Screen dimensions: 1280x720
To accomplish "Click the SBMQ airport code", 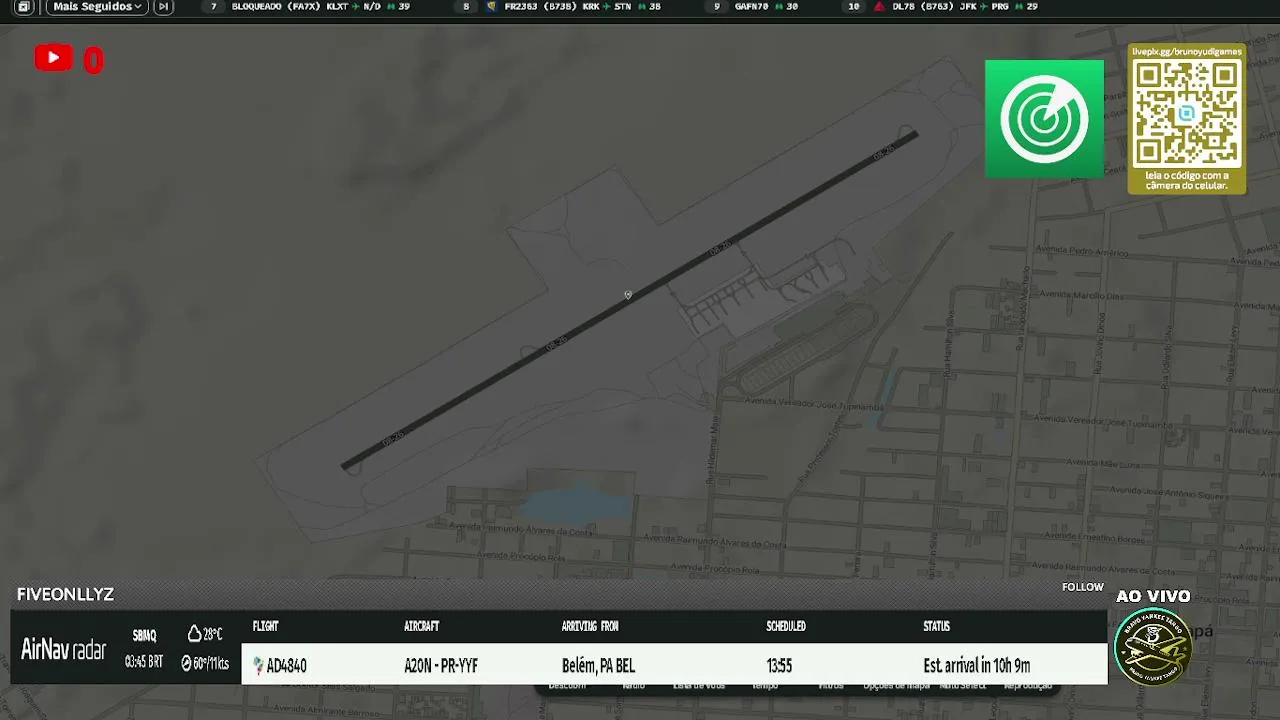I will (144, 636).
